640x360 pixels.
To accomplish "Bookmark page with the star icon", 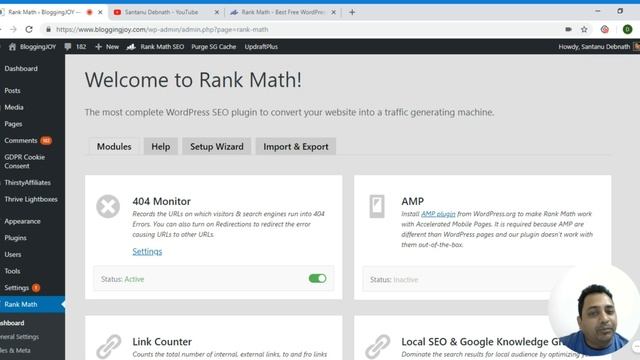I will coord(584,29).
